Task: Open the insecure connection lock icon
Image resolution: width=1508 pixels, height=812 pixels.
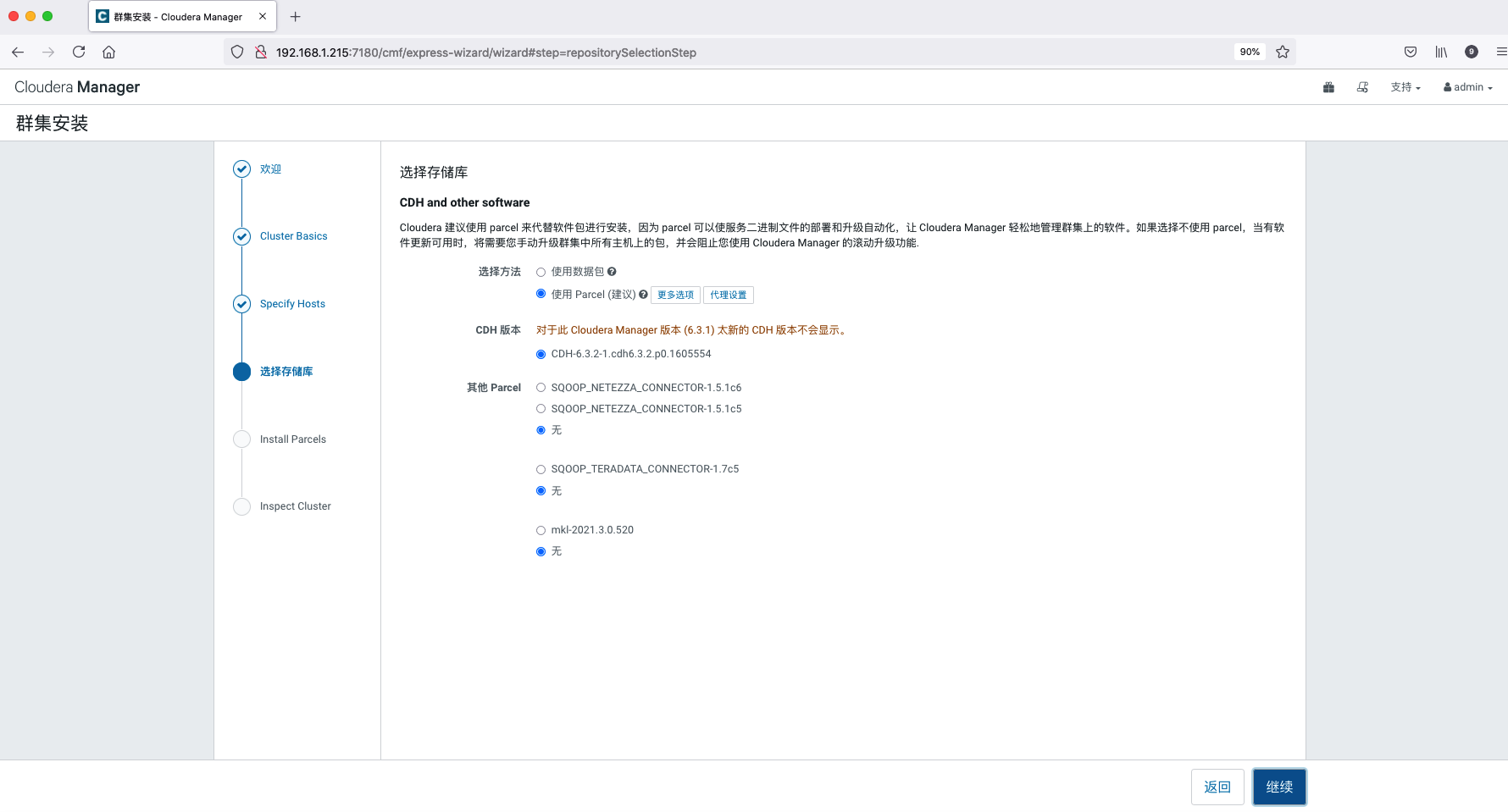Action: (x=261, y=52)
